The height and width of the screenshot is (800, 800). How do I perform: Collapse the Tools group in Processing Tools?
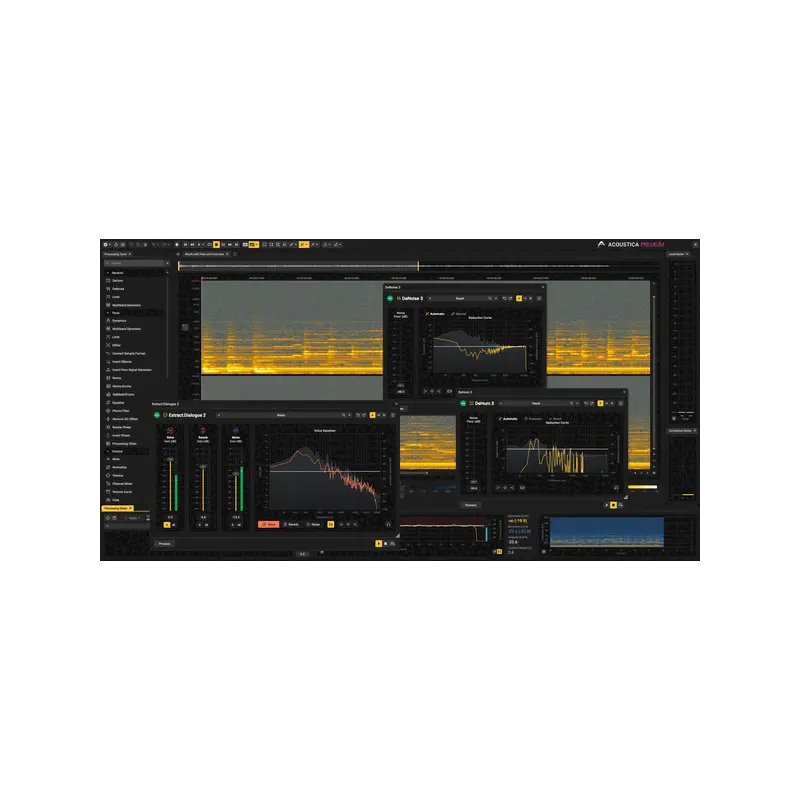[x=108, y=313]
